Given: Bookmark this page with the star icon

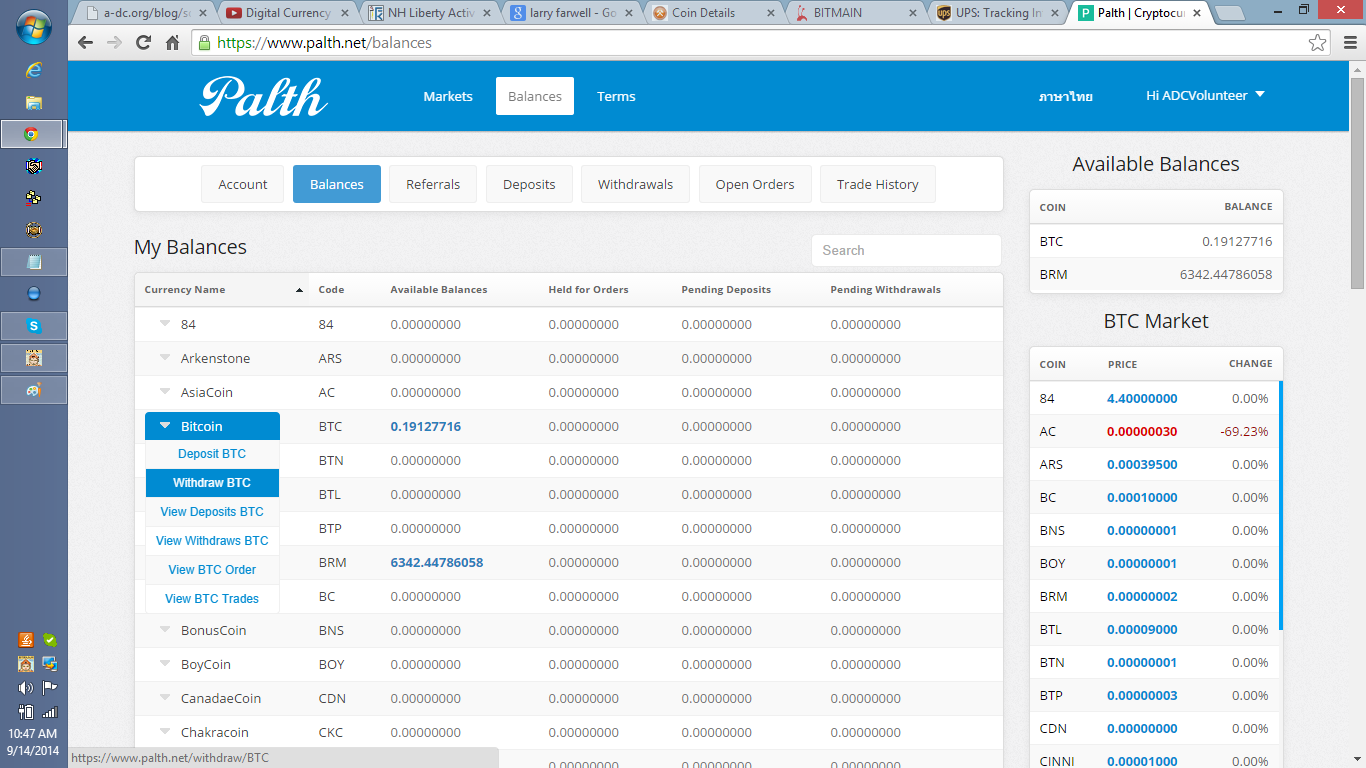Looking at the screenshot, I should (1318, 43).
